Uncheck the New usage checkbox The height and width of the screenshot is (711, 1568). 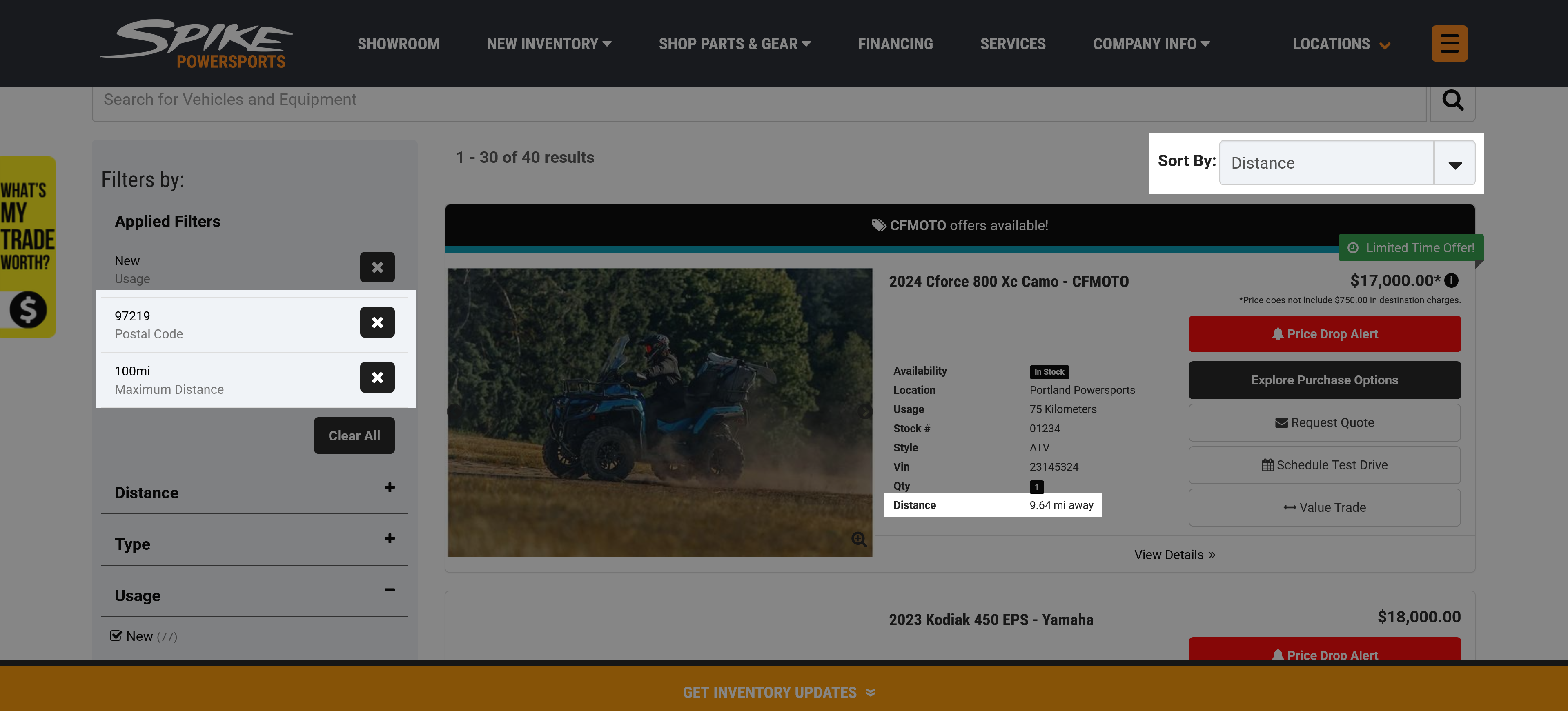pyautogui.click(x=116, y=635)
